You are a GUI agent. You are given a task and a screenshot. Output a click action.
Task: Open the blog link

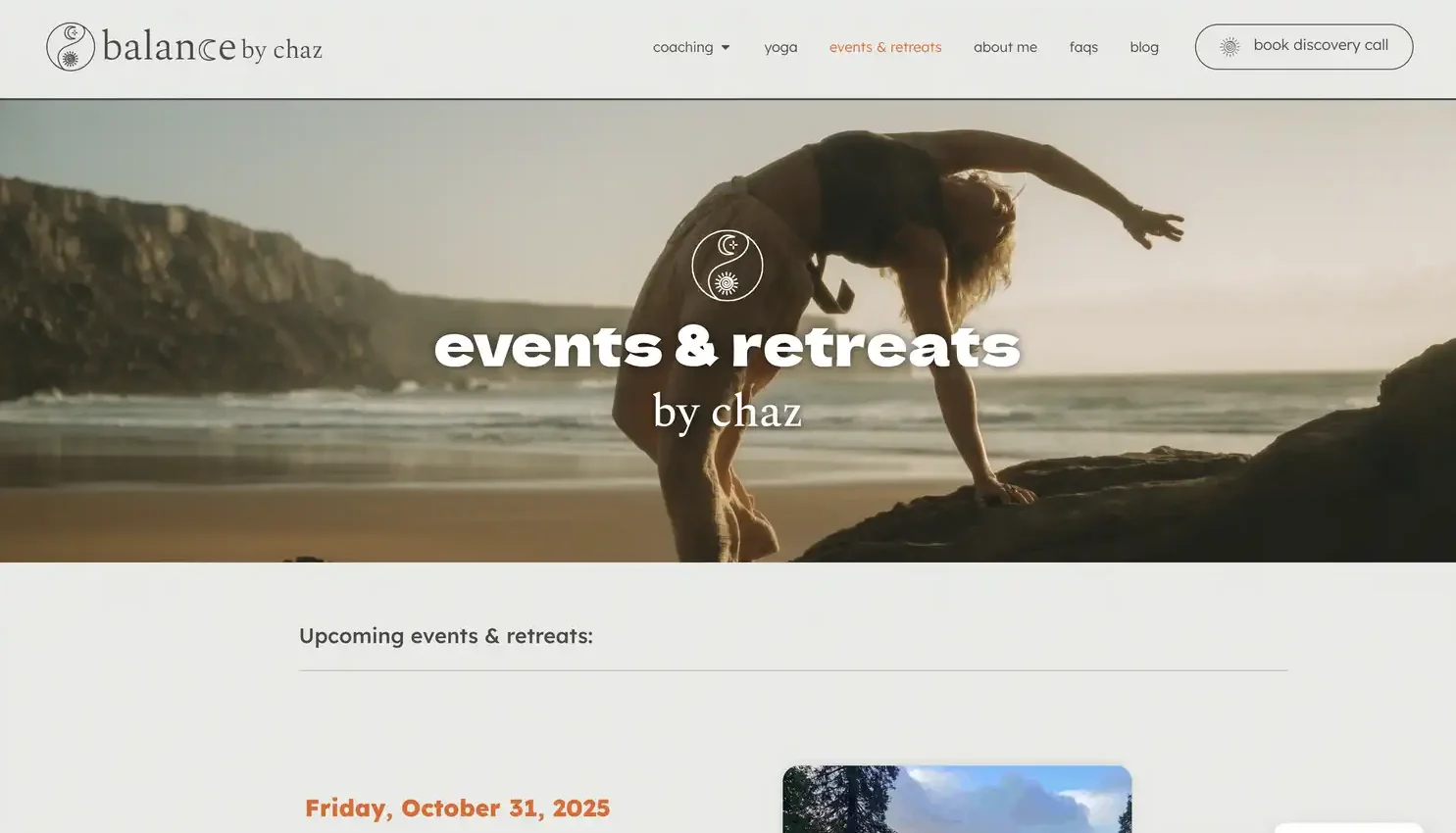[x=1144, y=47]
